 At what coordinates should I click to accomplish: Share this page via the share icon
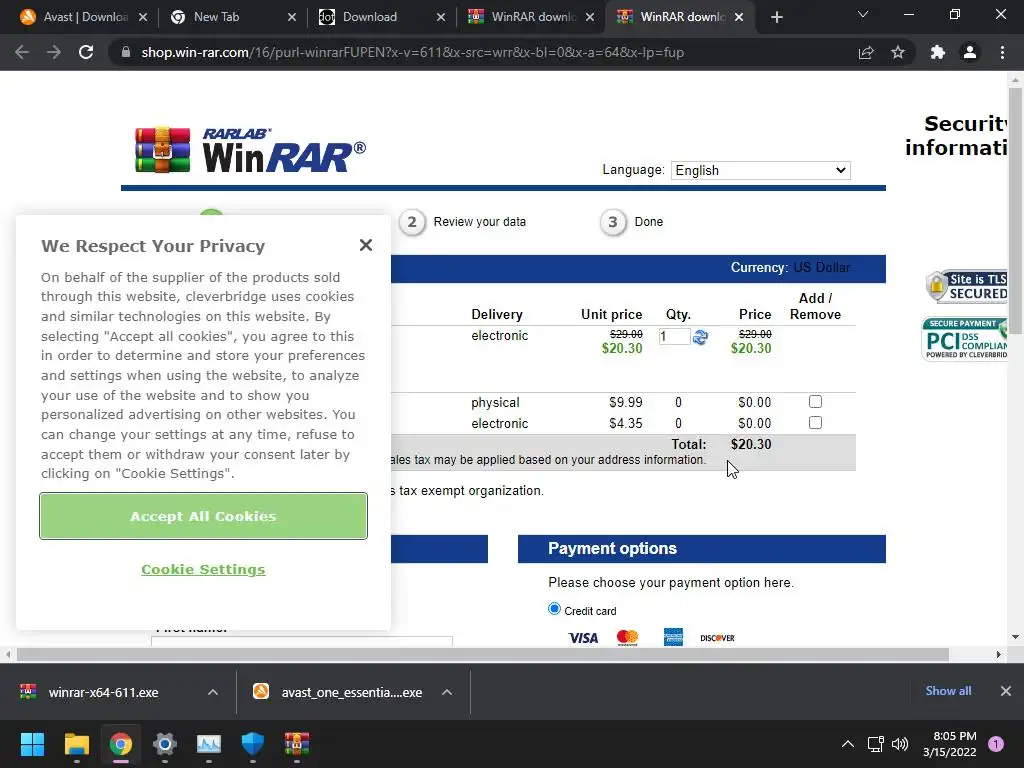click(x=866, y=52)
